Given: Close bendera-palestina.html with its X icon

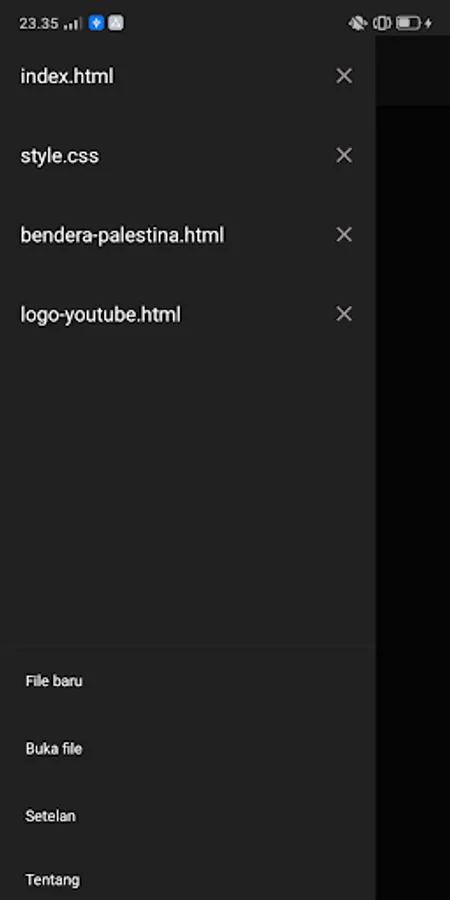Looking at the screenshot, I should click(344, 234).
